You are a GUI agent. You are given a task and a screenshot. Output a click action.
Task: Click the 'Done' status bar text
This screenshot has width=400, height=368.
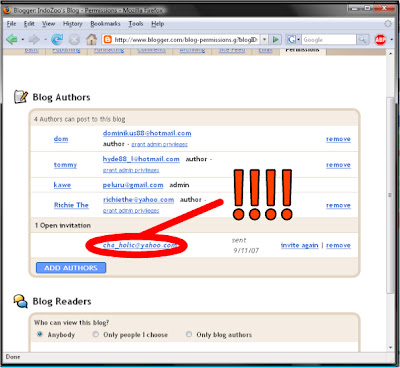(13, 357)
